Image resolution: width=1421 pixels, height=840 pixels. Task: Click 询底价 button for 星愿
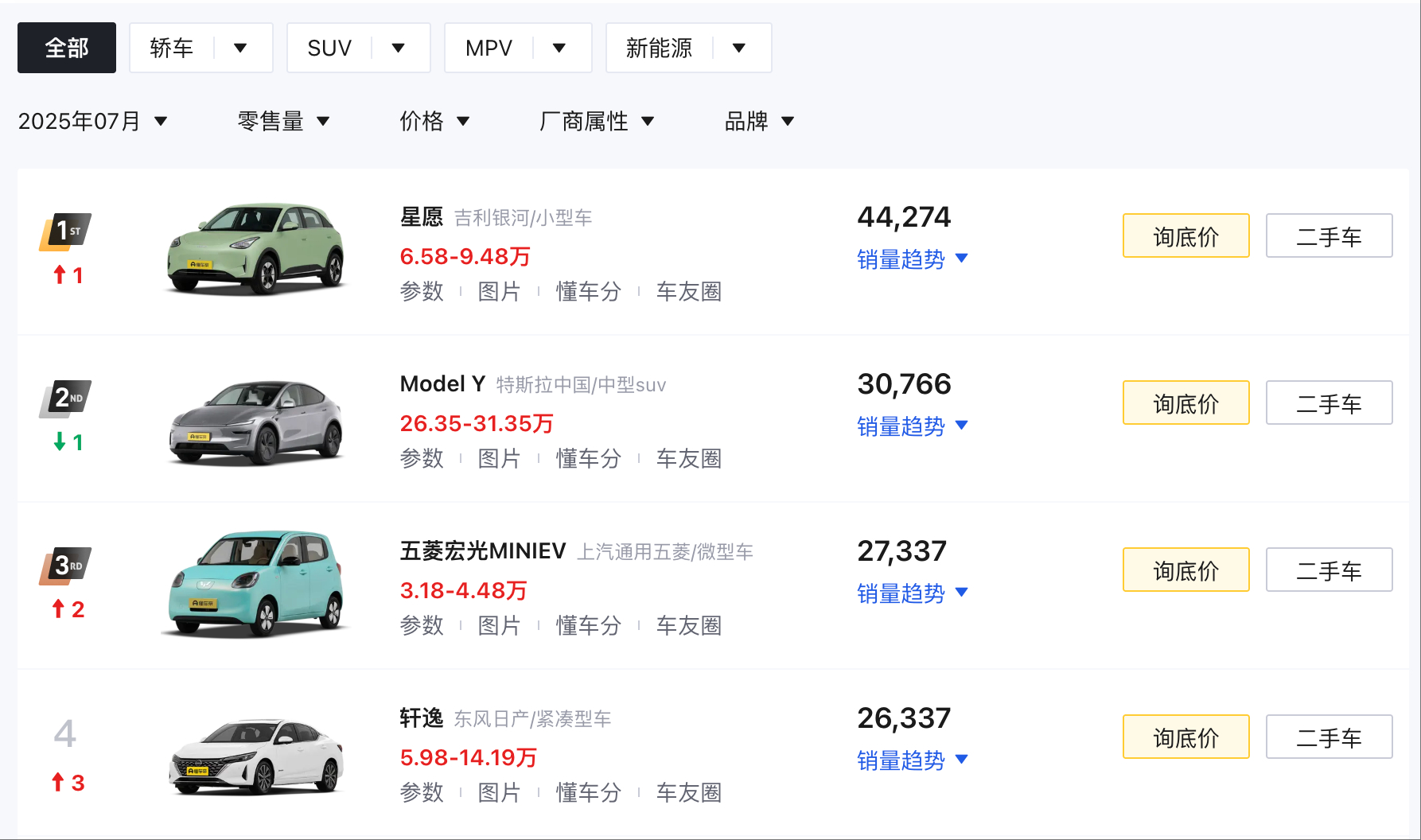pyautogui.click(x=1186, y=235)
